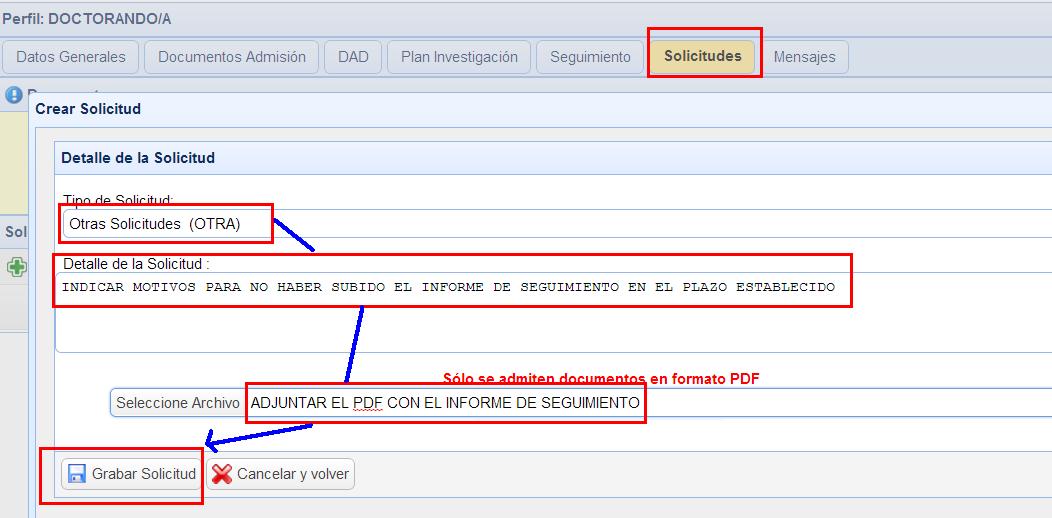Click the floppy disk save icon
1052x518 pixels.
point(76,474)
